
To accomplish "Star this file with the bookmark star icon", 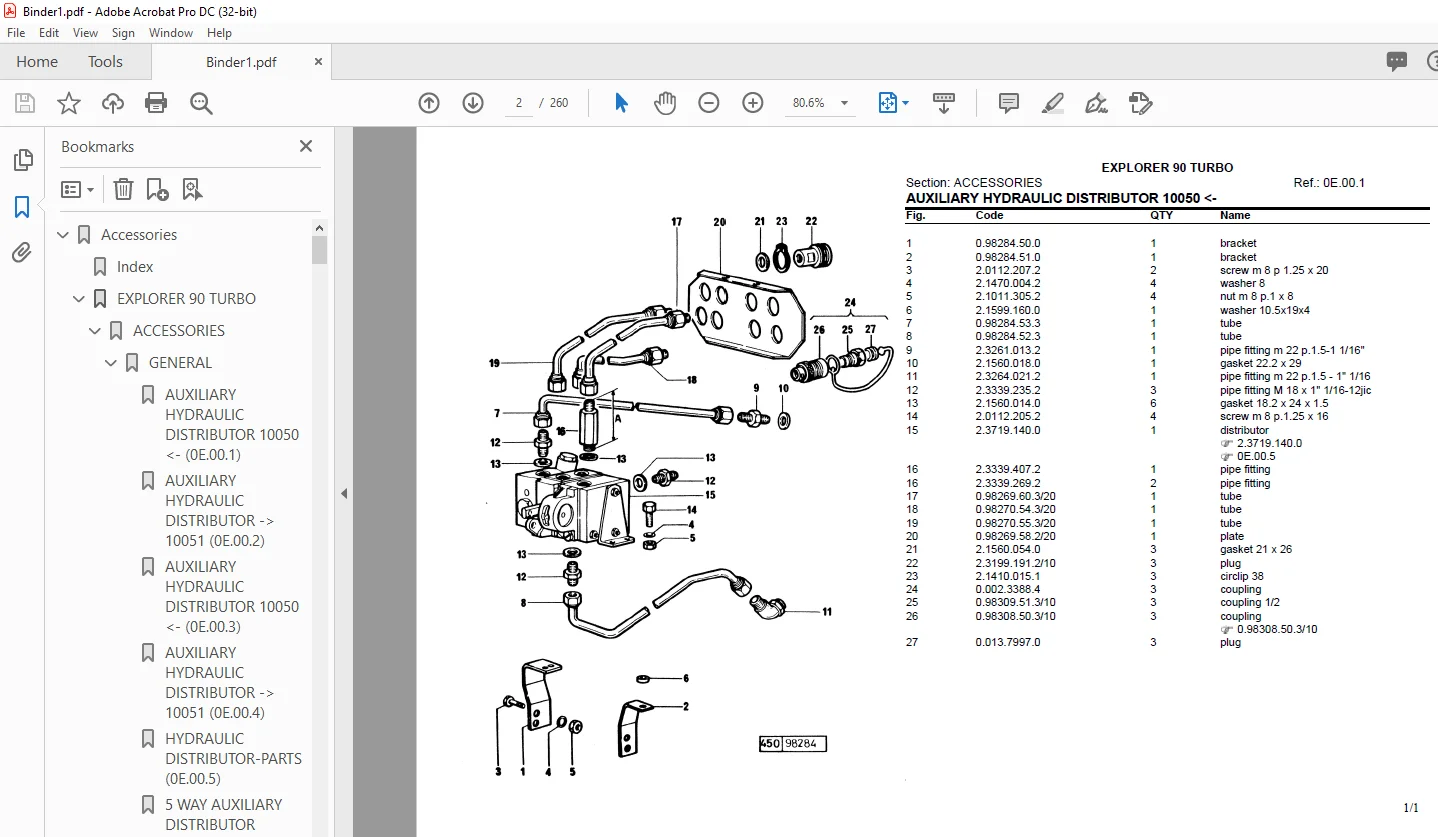I will (x=69, y=103).
